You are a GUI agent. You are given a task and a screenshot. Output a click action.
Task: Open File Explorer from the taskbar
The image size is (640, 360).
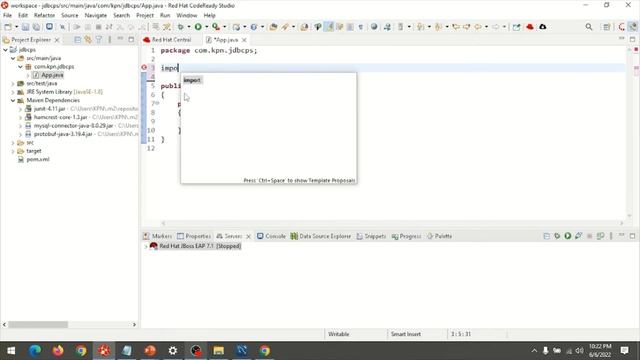coord(218,351)
